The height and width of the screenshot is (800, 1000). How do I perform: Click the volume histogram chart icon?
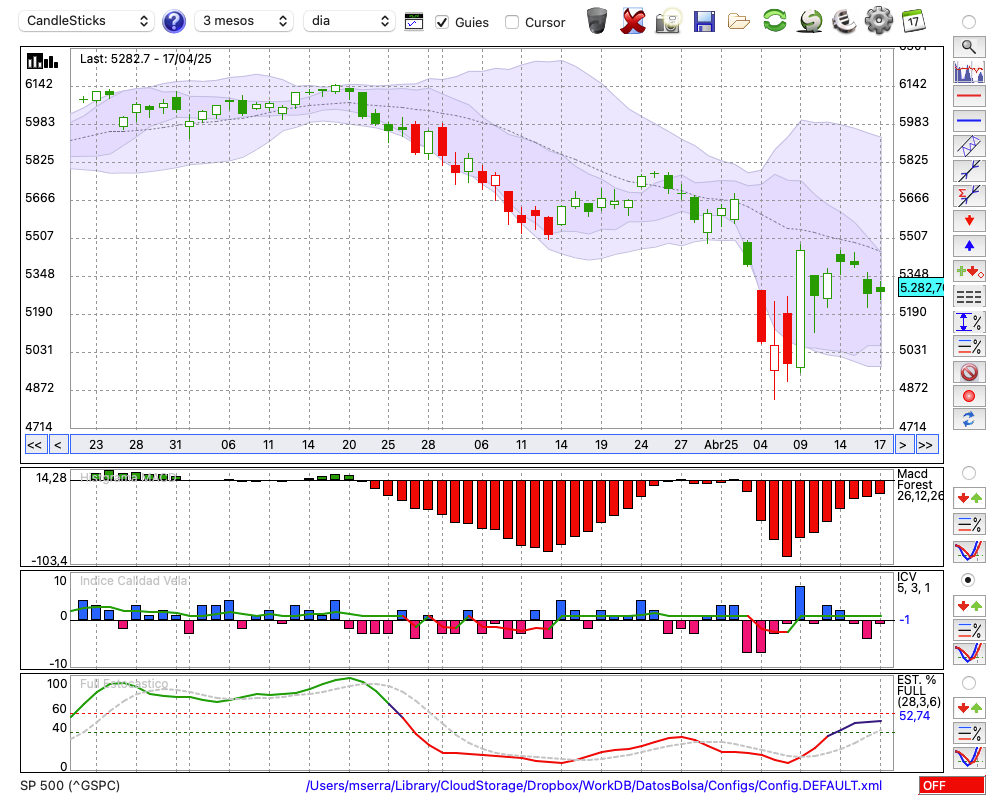pyautogui.click(x=969, y=71)
